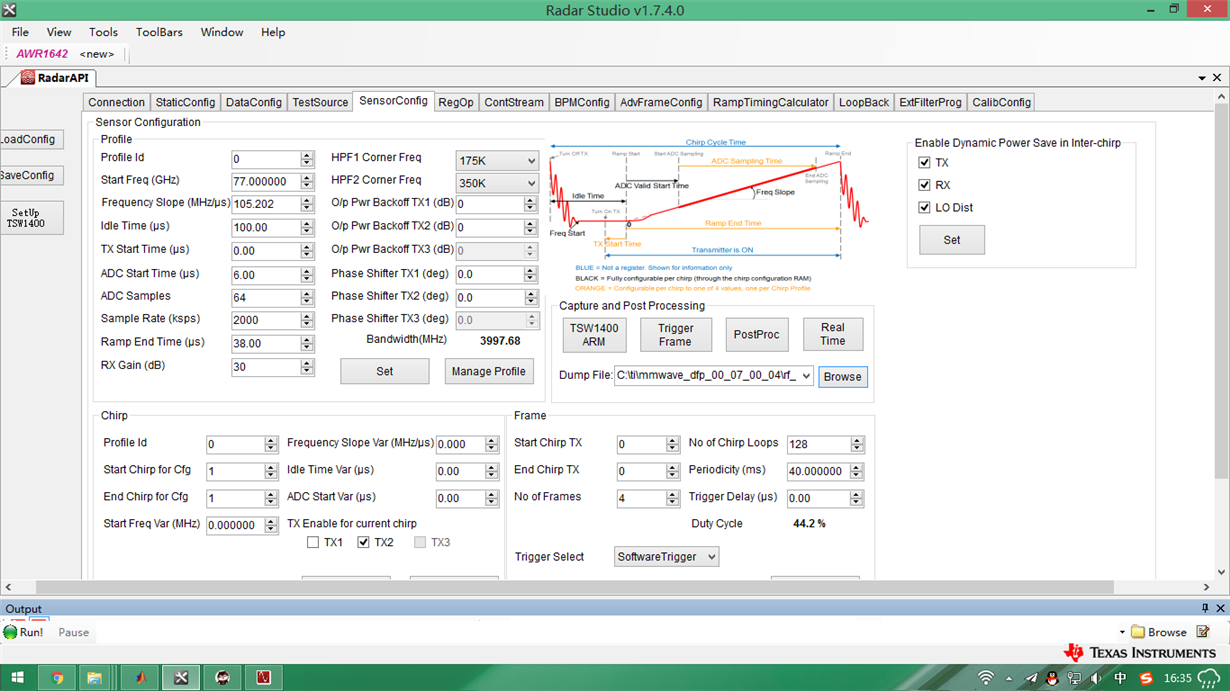Click Browse button next to Dump File
The height and width of the screenshot is (691, 1230).
tap(843, 377)
